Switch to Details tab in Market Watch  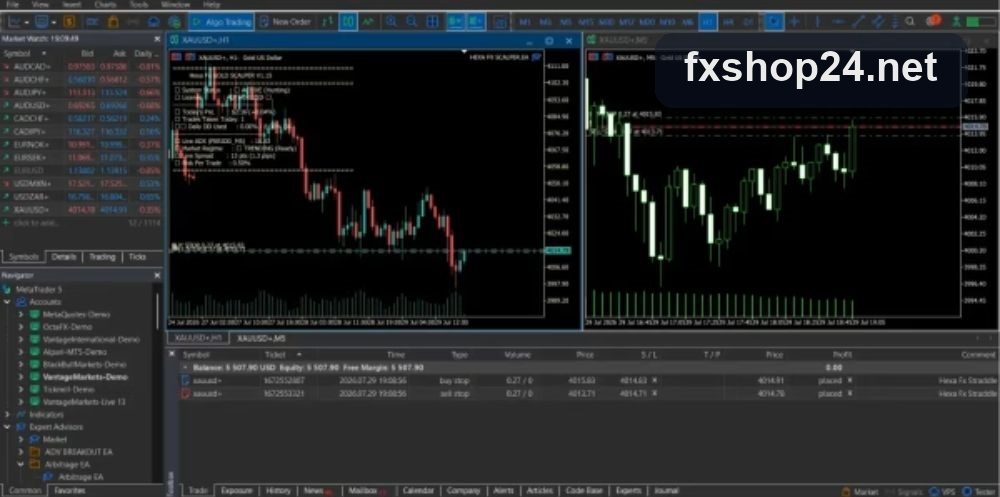point(64,256)
